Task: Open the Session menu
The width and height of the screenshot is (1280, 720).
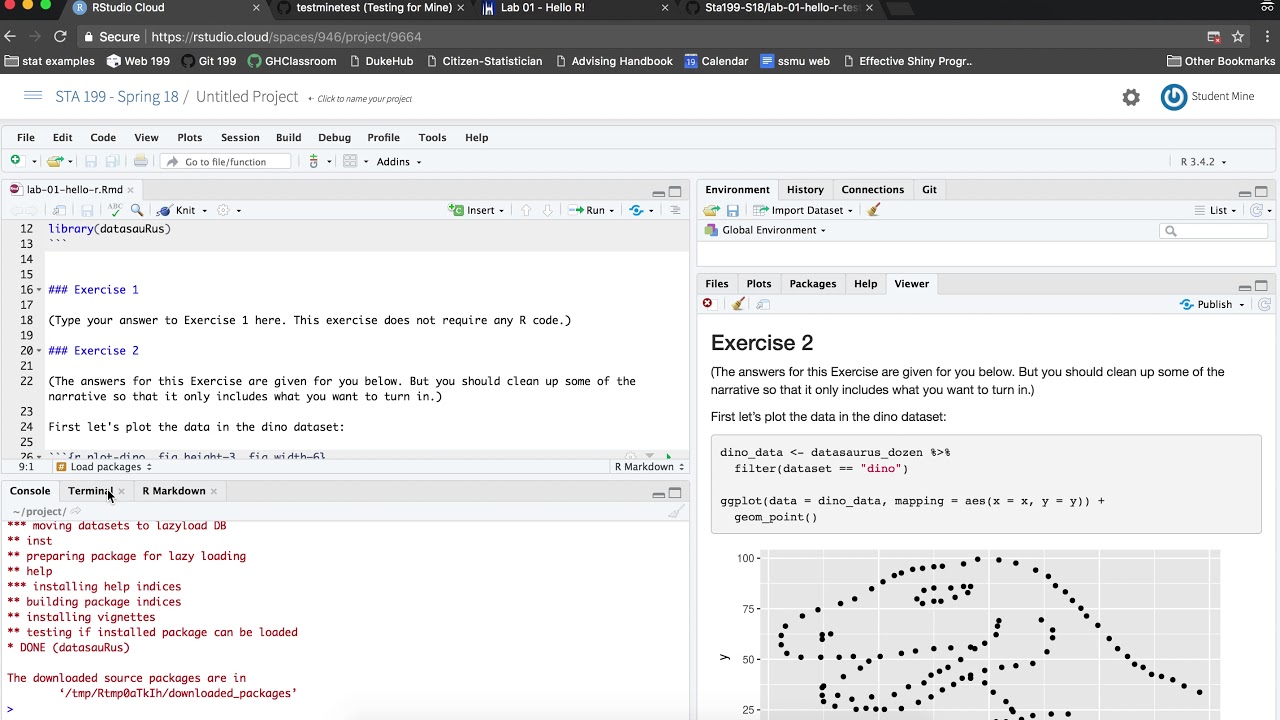Action: coord(240,137)
